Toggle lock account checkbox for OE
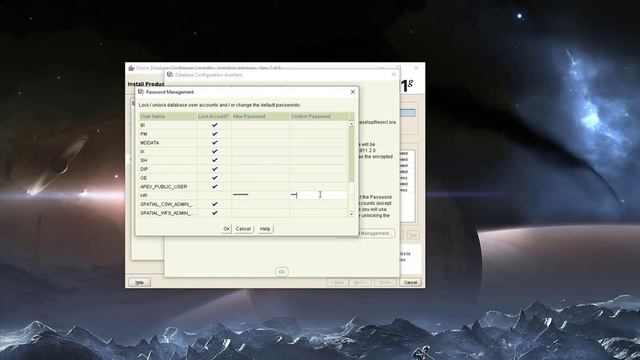Viewport: 640px width, 360px height. click(x=214, y=178)
